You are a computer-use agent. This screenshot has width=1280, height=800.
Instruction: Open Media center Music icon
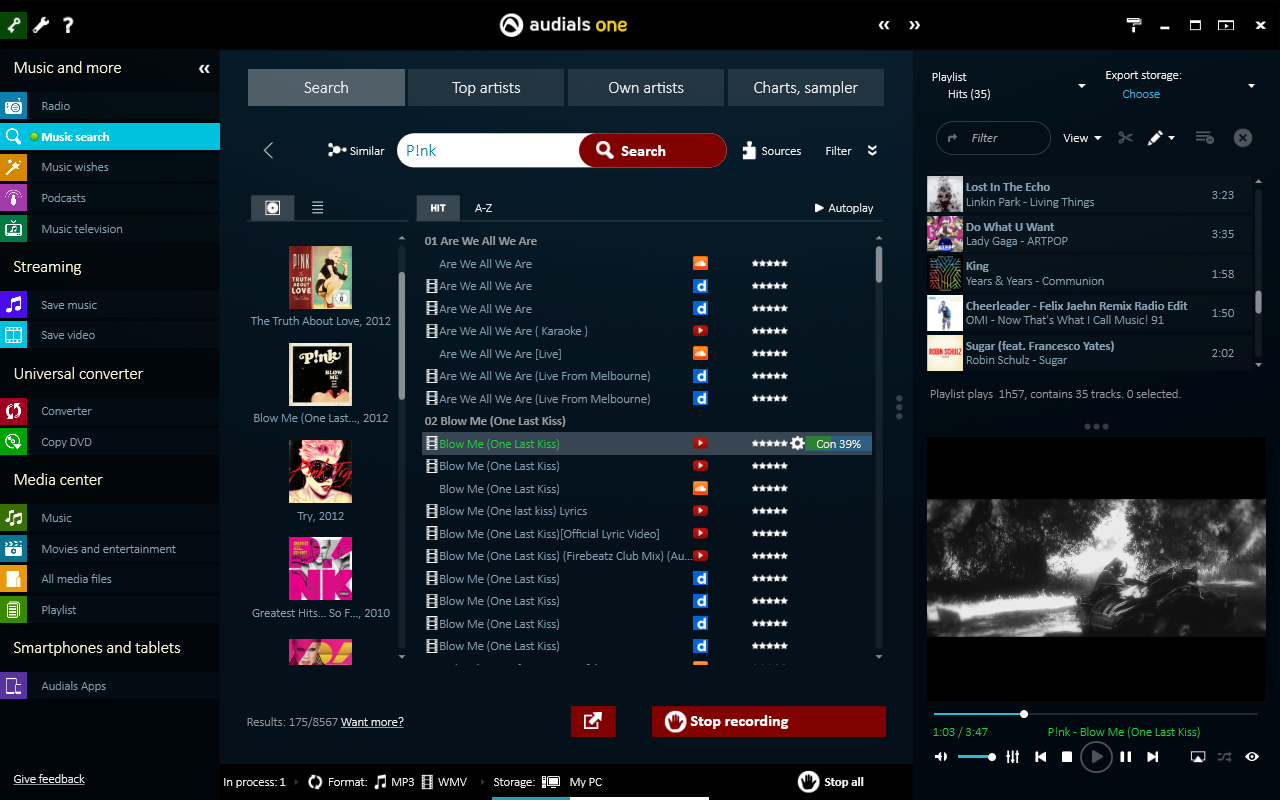coord(14,518)
